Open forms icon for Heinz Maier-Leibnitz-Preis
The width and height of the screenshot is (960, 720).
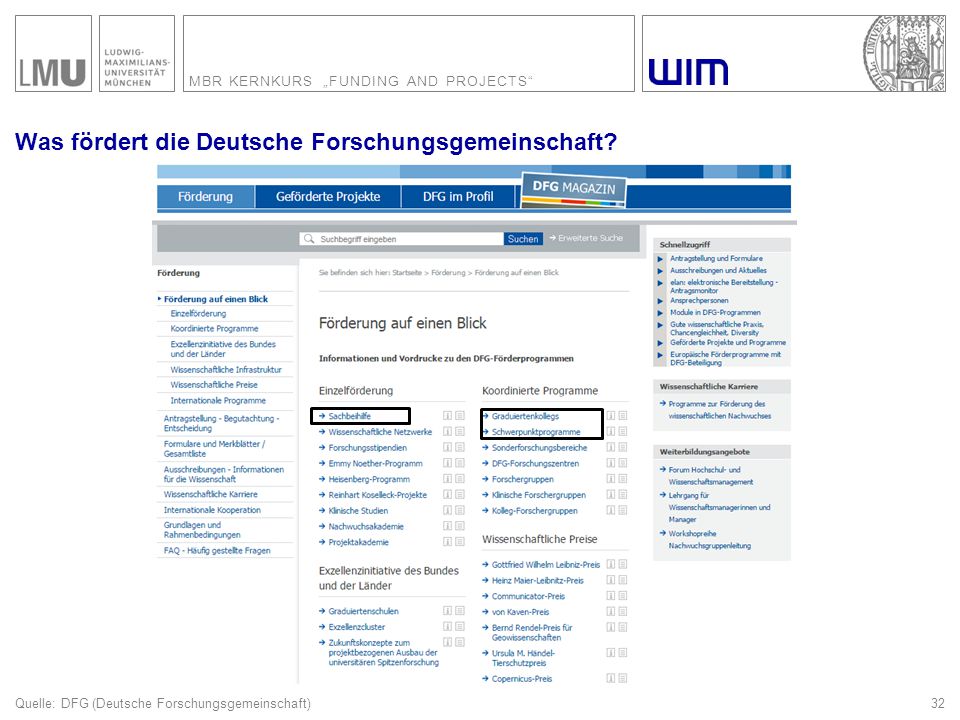[x=623, y=580]
